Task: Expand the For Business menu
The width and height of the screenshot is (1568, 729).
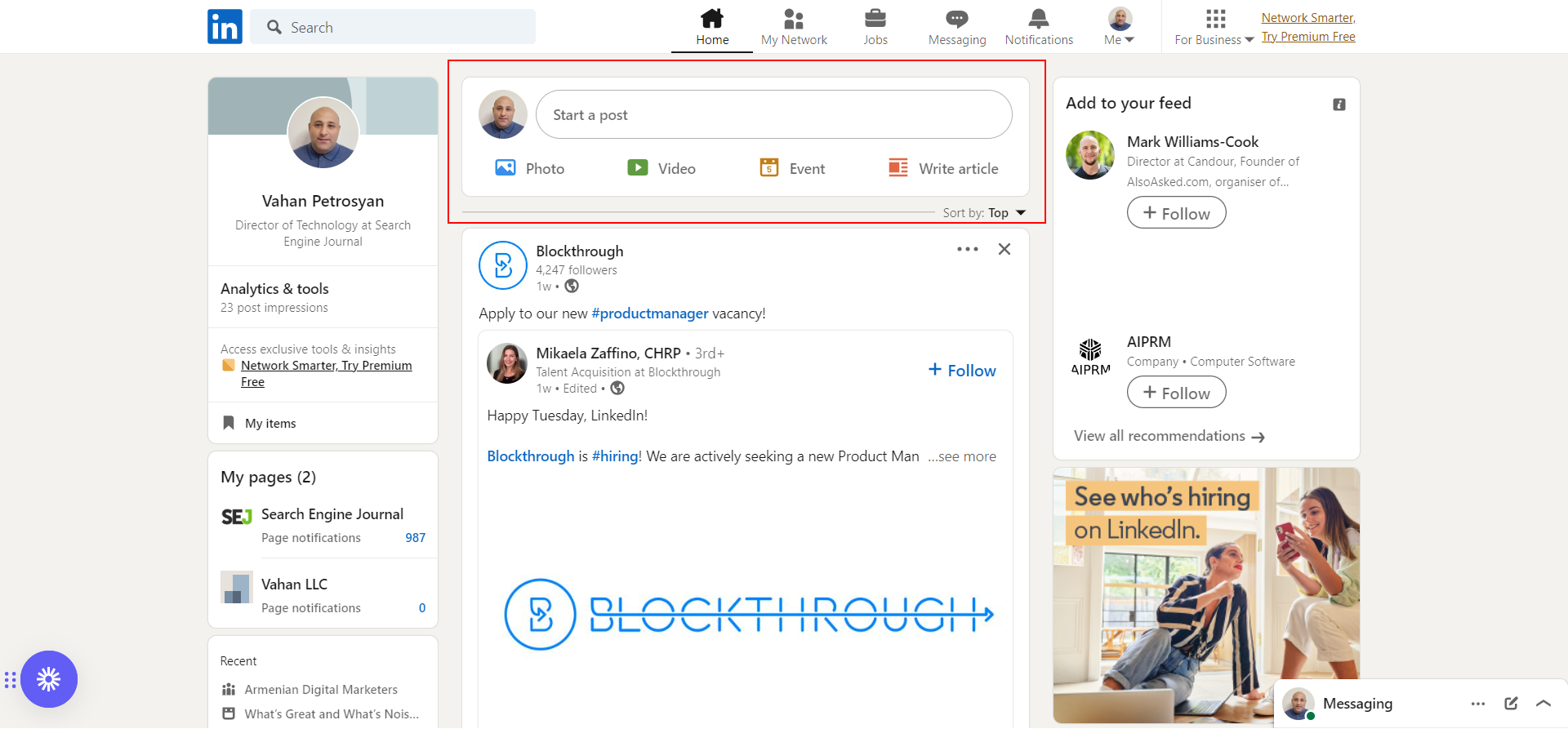Action: tap(1214, 27)
